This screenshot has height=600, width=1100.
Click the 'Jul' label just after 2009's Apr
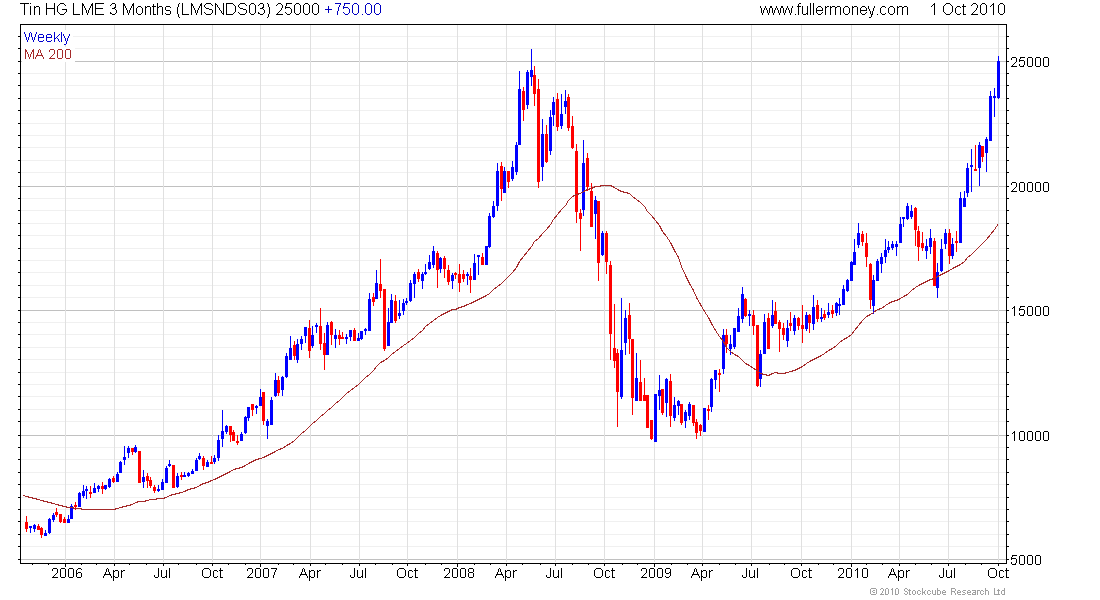pyautogui.click(x=750, y=573)
